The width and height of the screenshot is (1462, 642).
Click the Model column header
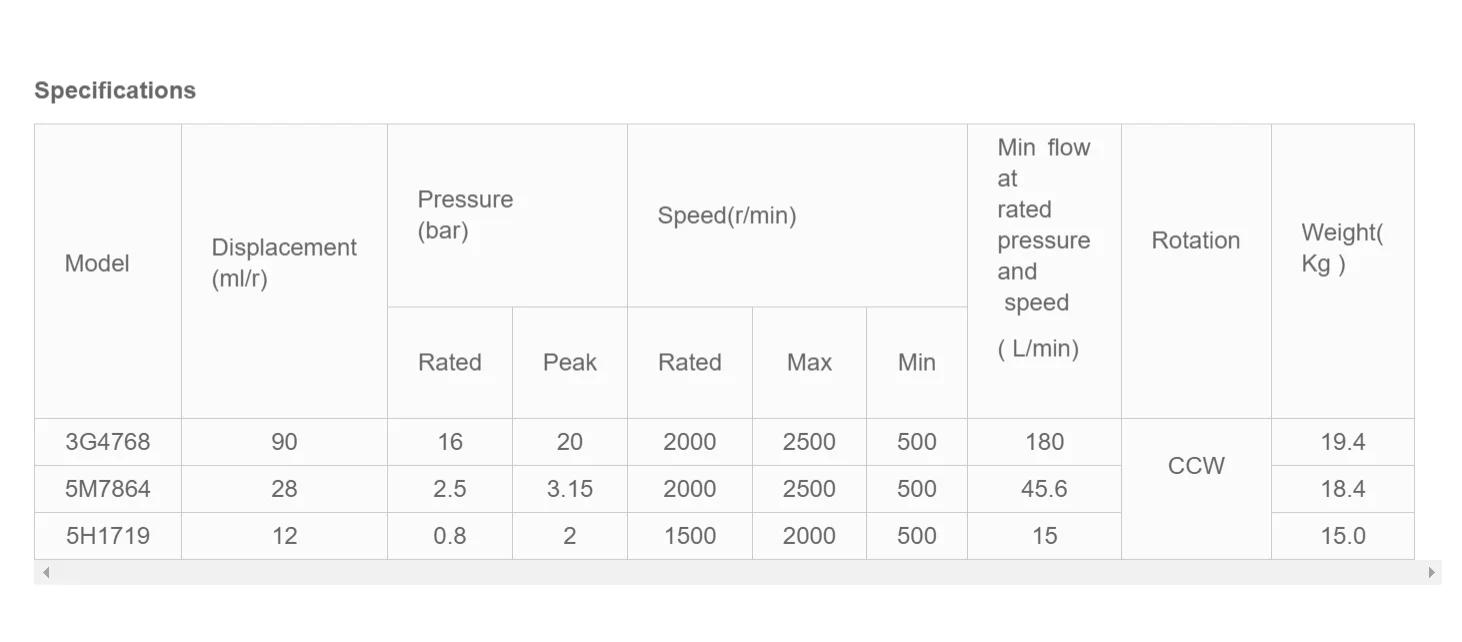tap(97, 264)
